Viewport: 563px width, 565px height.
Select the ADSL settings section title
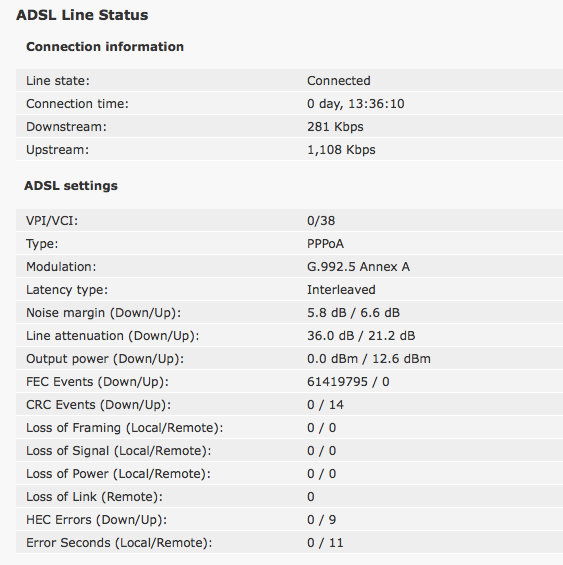pyautogui.click(x=71, y=186)
